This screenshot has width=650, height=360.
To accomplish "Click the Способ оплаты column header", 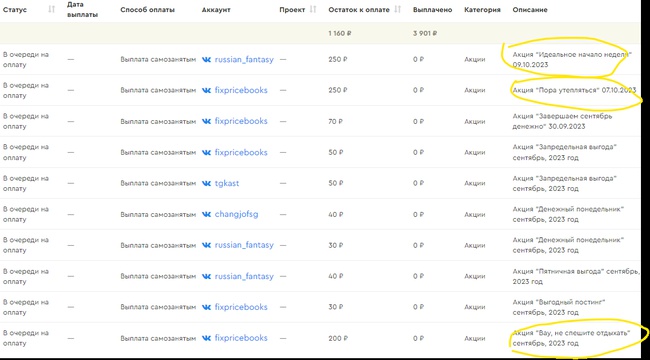I will [147, 10].
